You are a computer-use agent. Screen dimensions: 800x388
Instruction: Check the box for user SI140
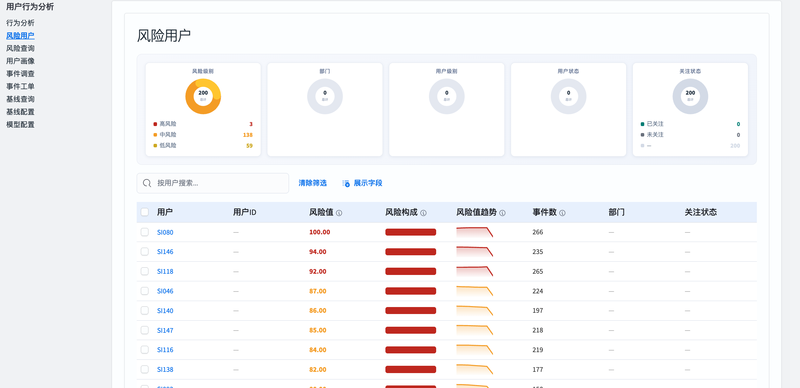click(x=145, y=310)
